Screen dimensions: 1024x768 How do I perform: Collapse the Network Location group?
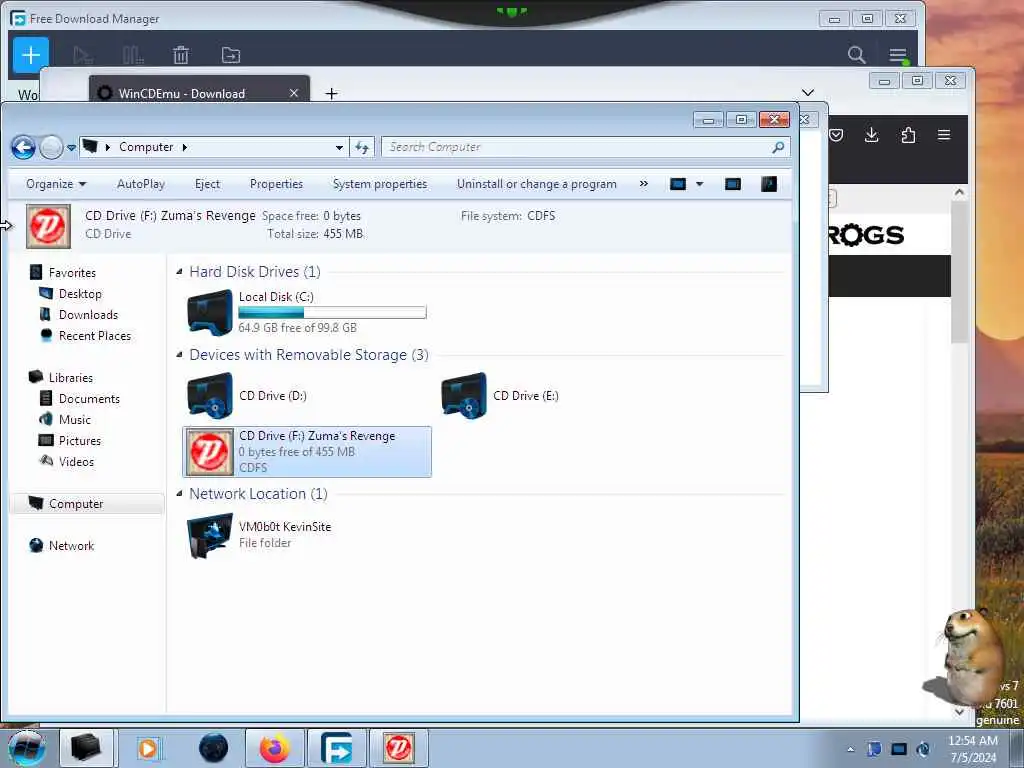(179, 494)
